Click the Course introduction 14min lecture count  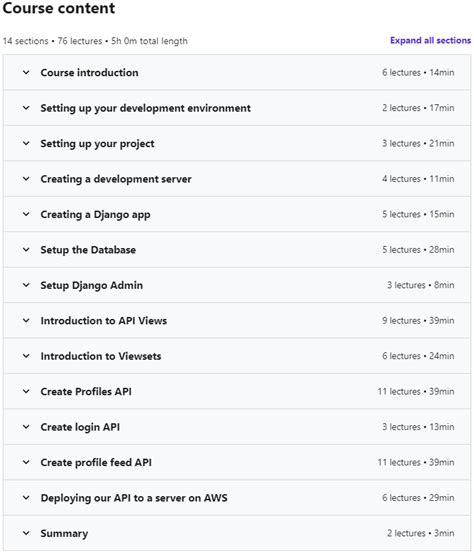(418, 73)
